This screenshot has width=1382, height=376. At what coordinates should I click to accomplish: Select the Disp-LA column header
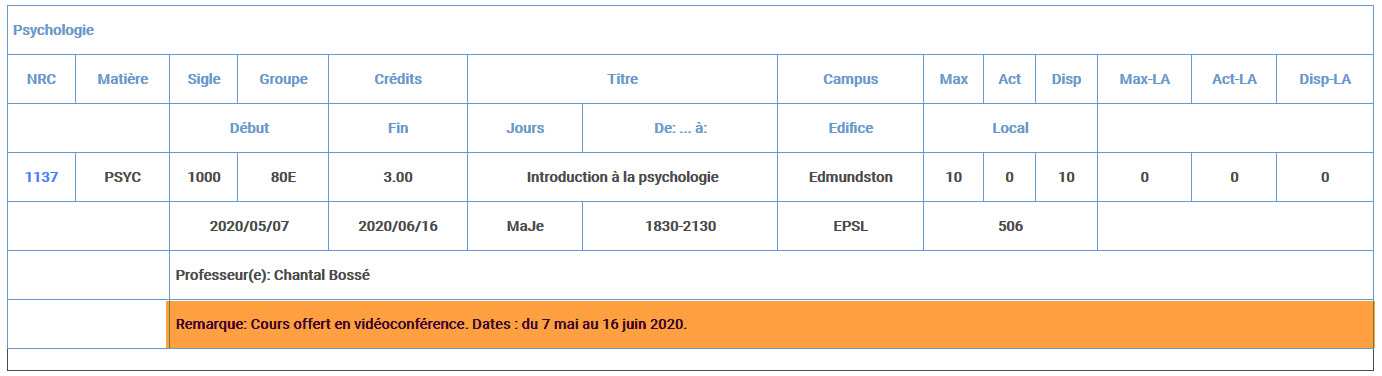click(x=1324, y=79)
